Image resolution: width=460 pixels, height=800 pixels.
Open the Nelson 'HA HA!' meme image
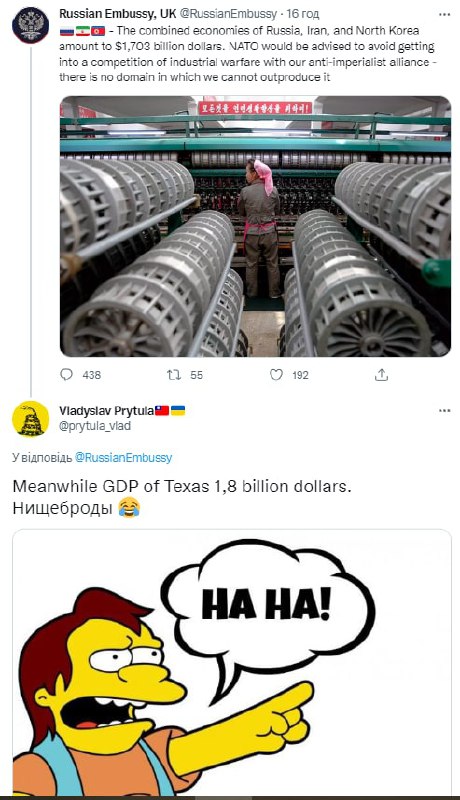232,663
